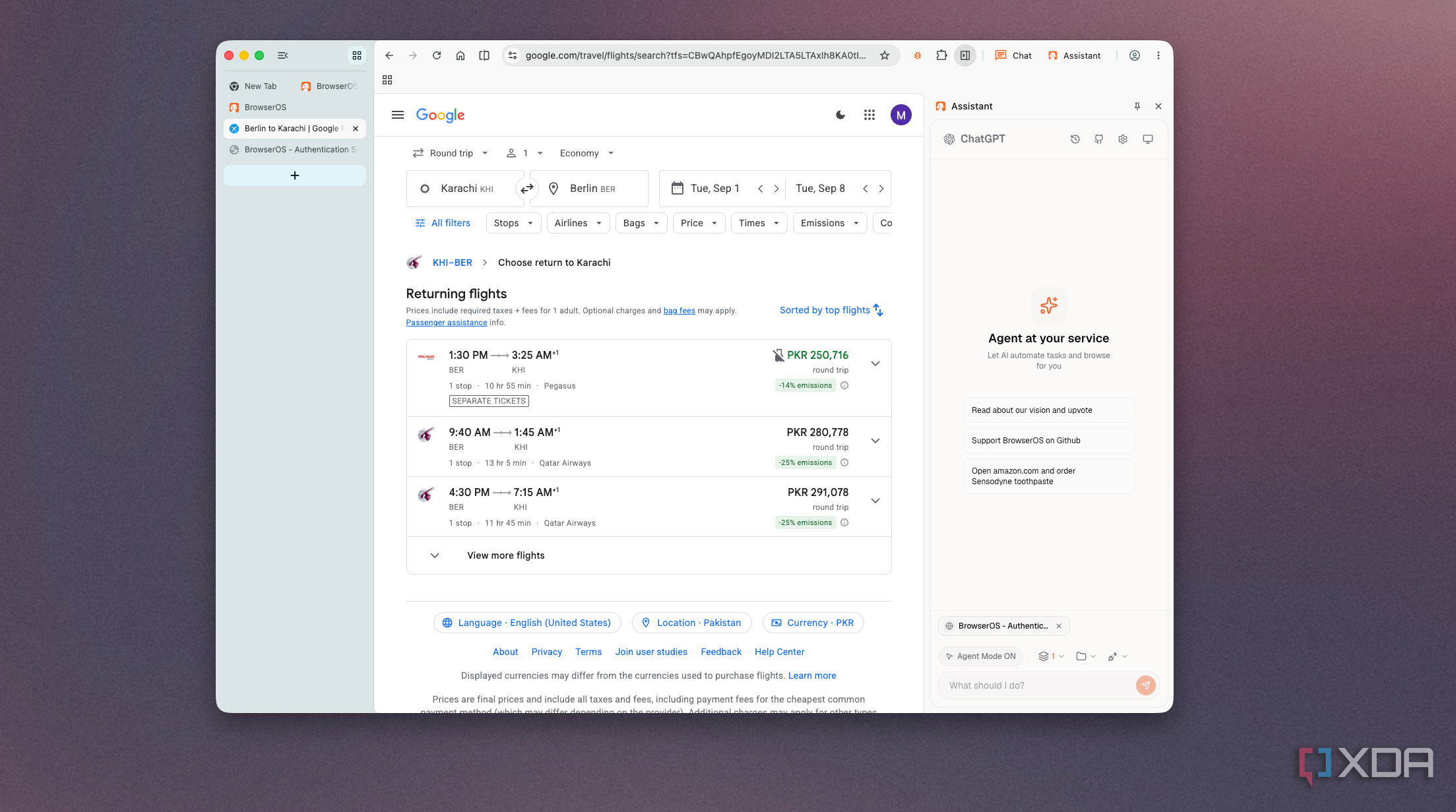Expand the Qatar Airways 4:30 PM flight
This screenshot has width=1456, height=812.
[875, 501]
